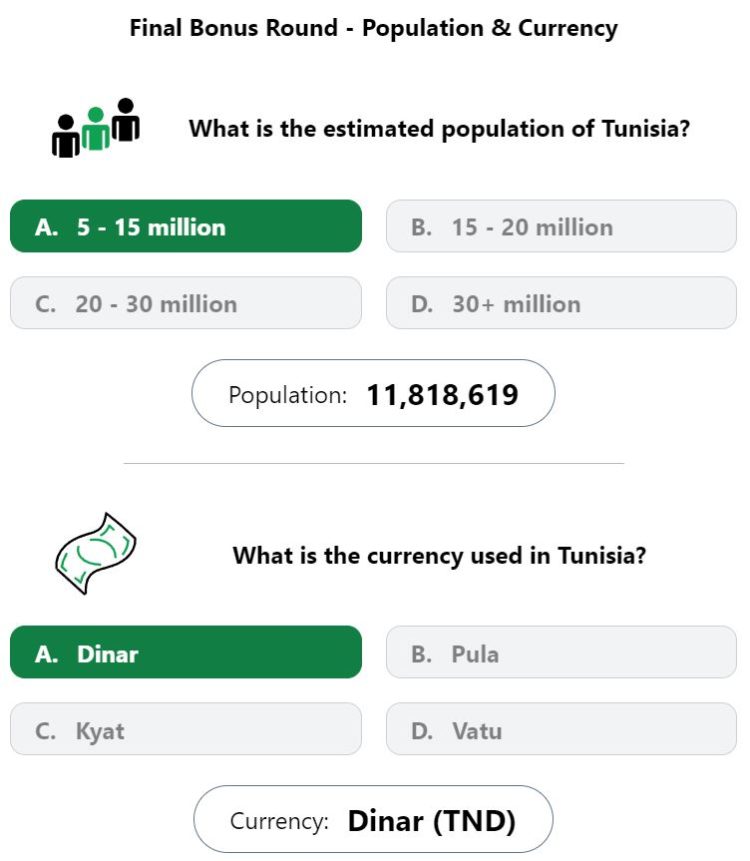
Task: Click the Tunisia currency question text
Action: pos(439,555)
